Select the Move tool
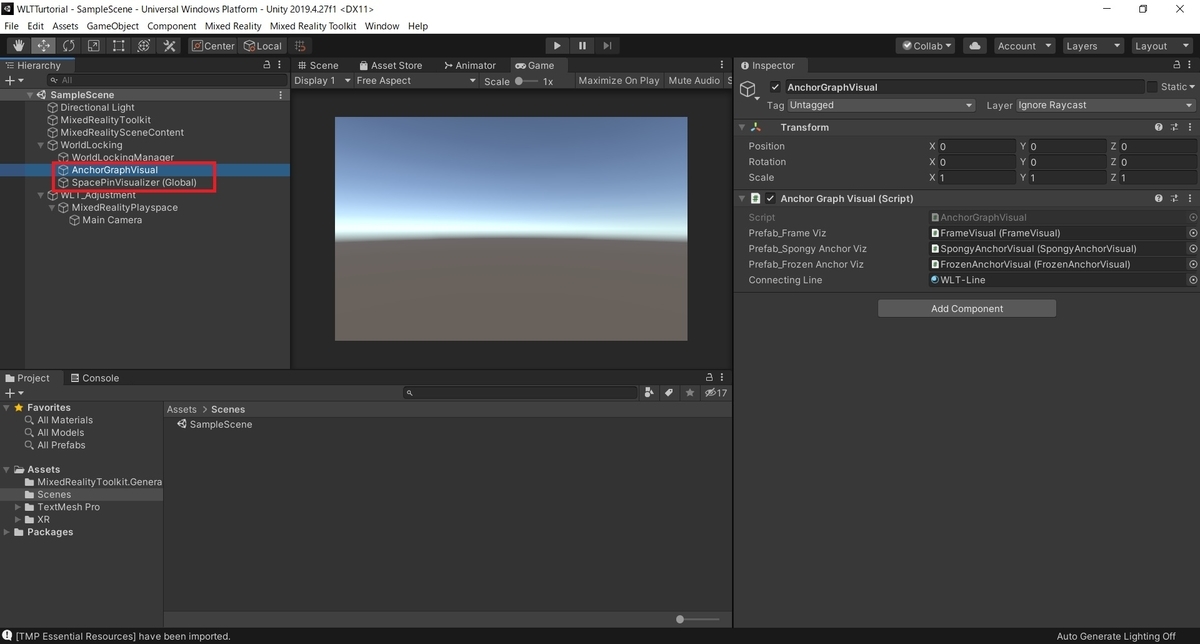 [44, 46]
